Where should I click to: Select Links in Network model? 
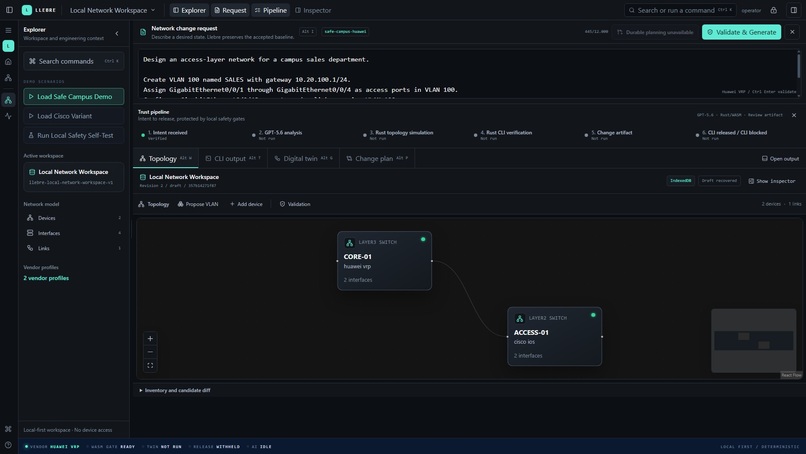(x=74, y=248)
